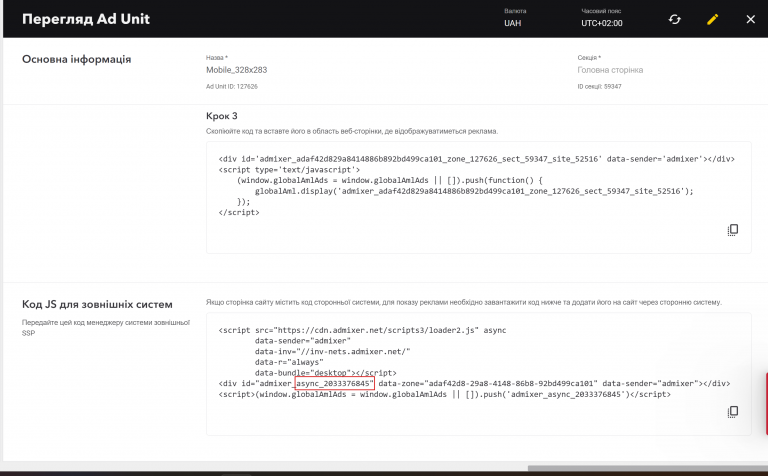Image resolution: width=768 pixels, height=476 pixels.
Task: Click the yellow pencil edit icon
Action: (x=713, y=20)
